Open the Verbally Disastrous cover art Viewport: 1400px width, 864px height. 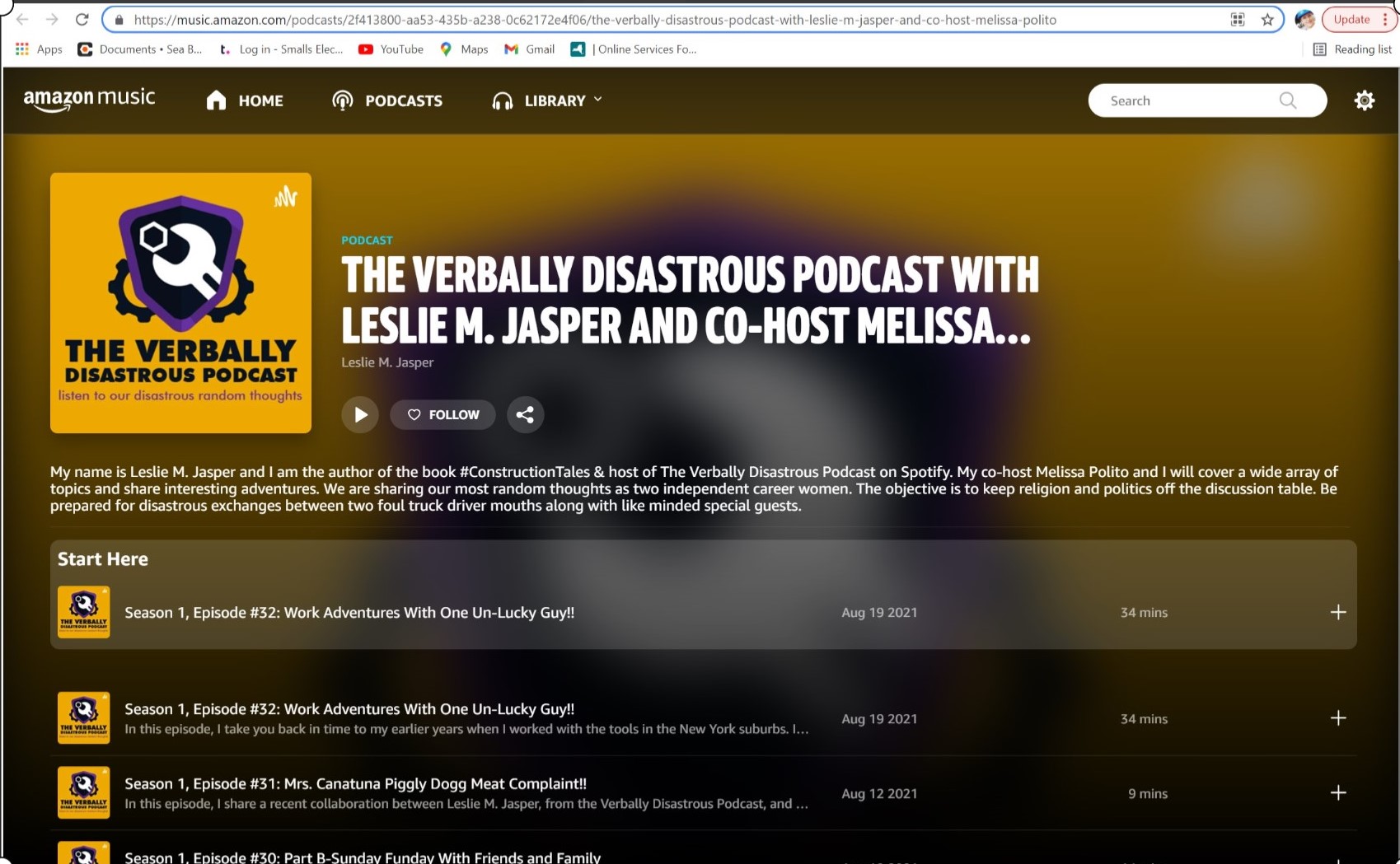180,302
